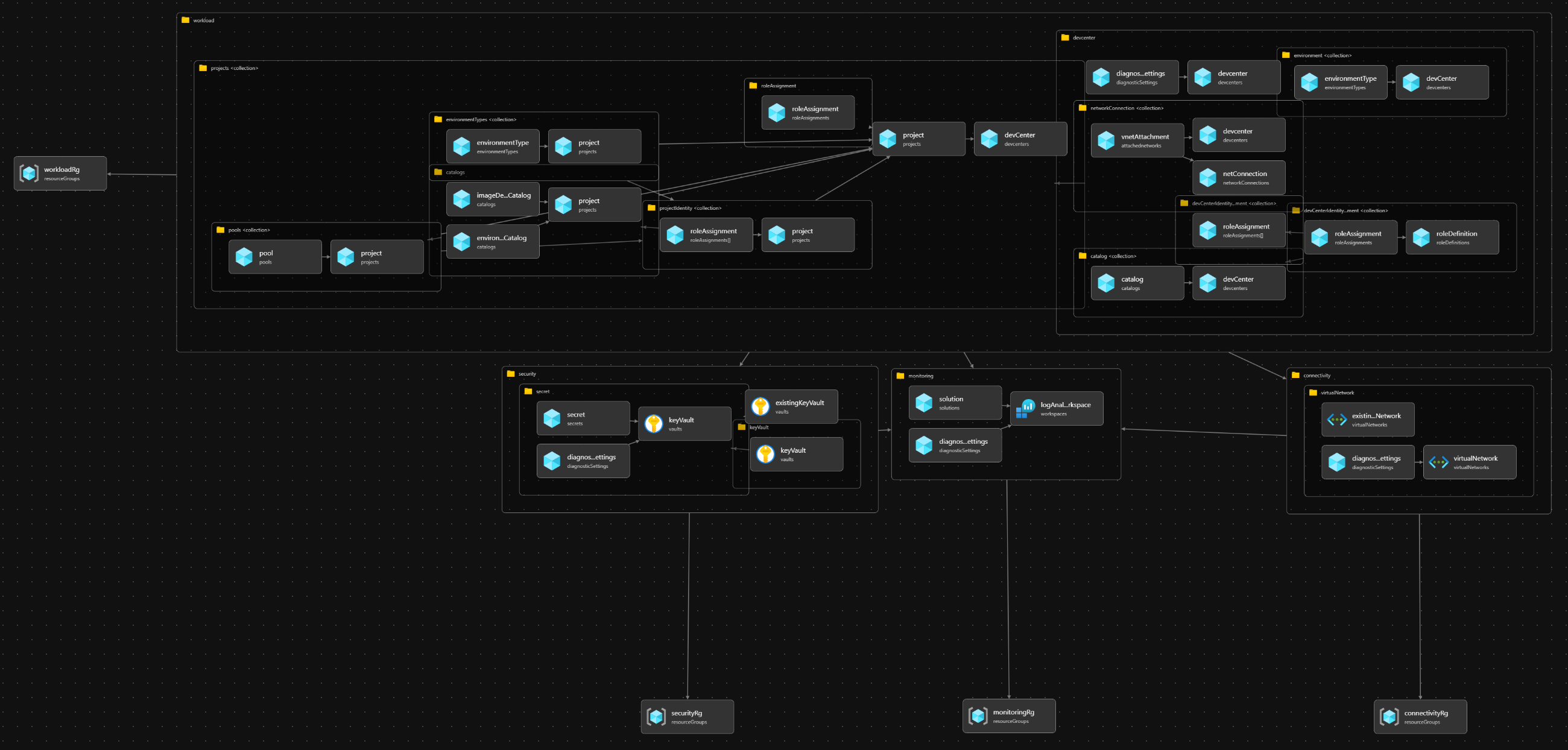Click the devcenter module folder icon

(1065, 38)
